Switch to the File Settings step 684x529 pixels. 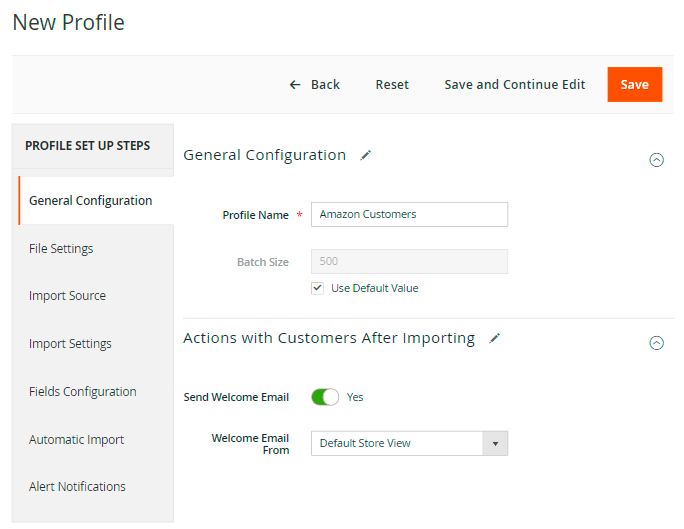pyautogui.click(x=61, y=248)
